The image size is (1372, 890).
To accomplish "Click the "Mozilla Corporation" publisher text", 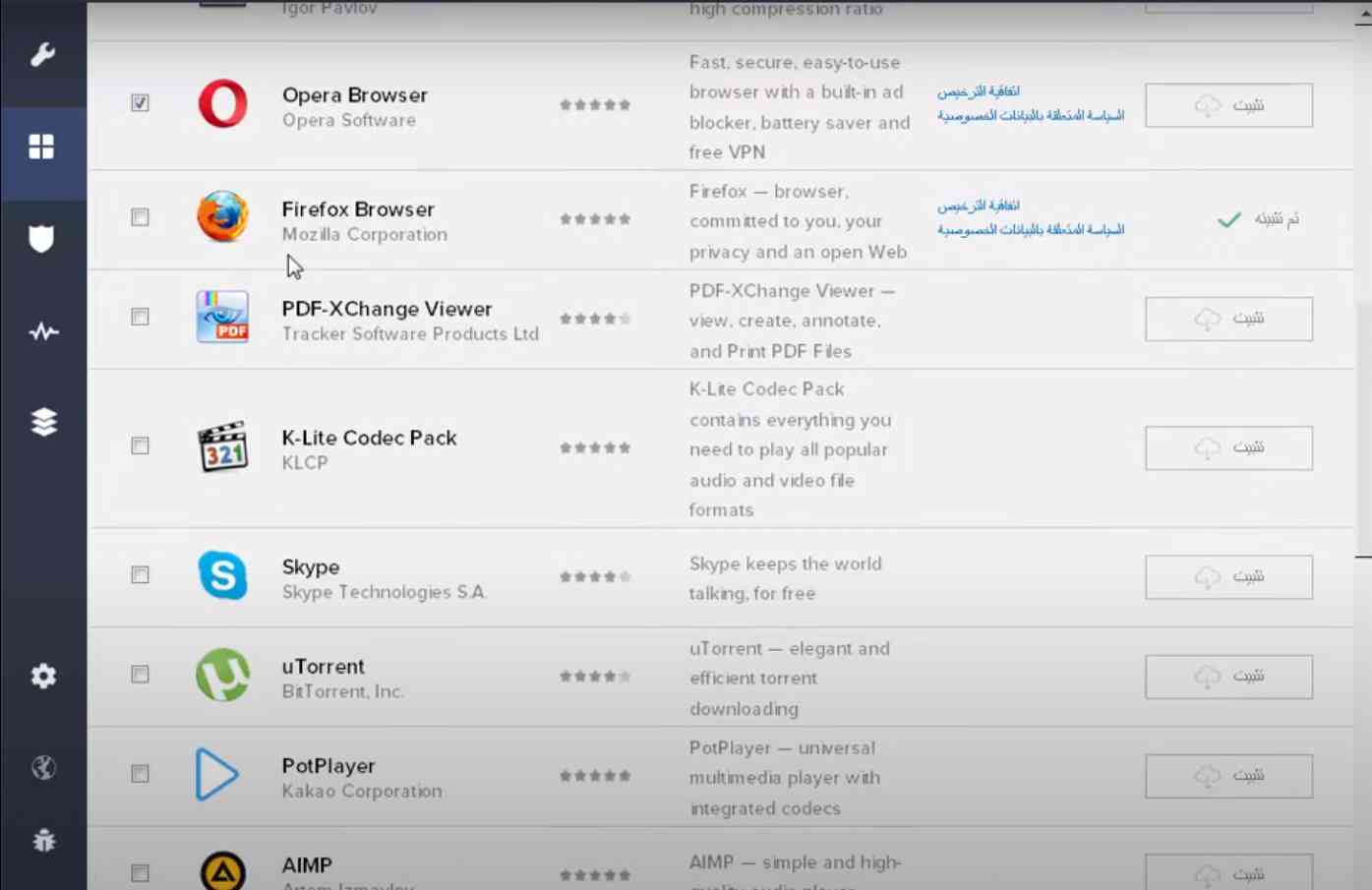I will [x=364, y=234].
